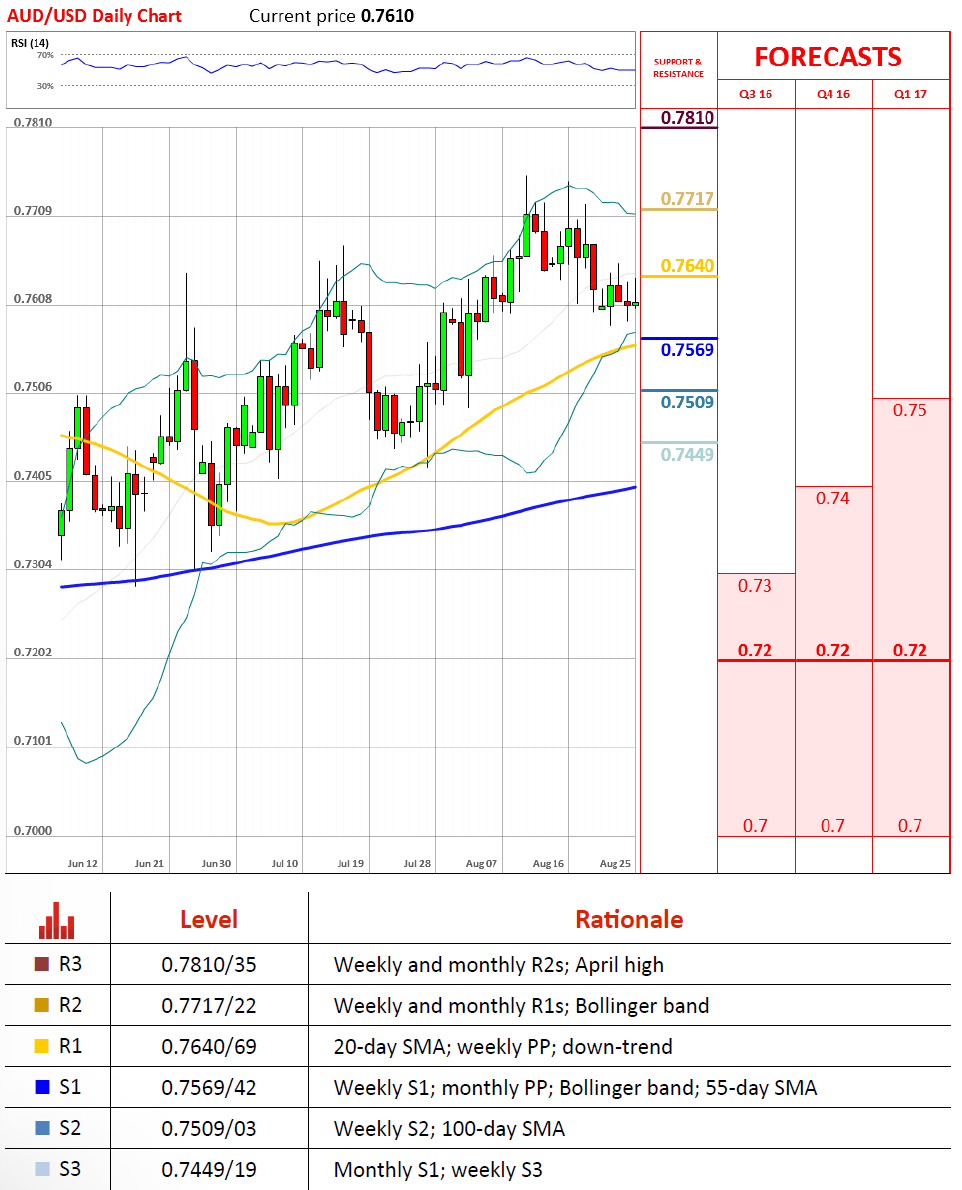Click the 0.74 forecast value in Q4 16

832,499
